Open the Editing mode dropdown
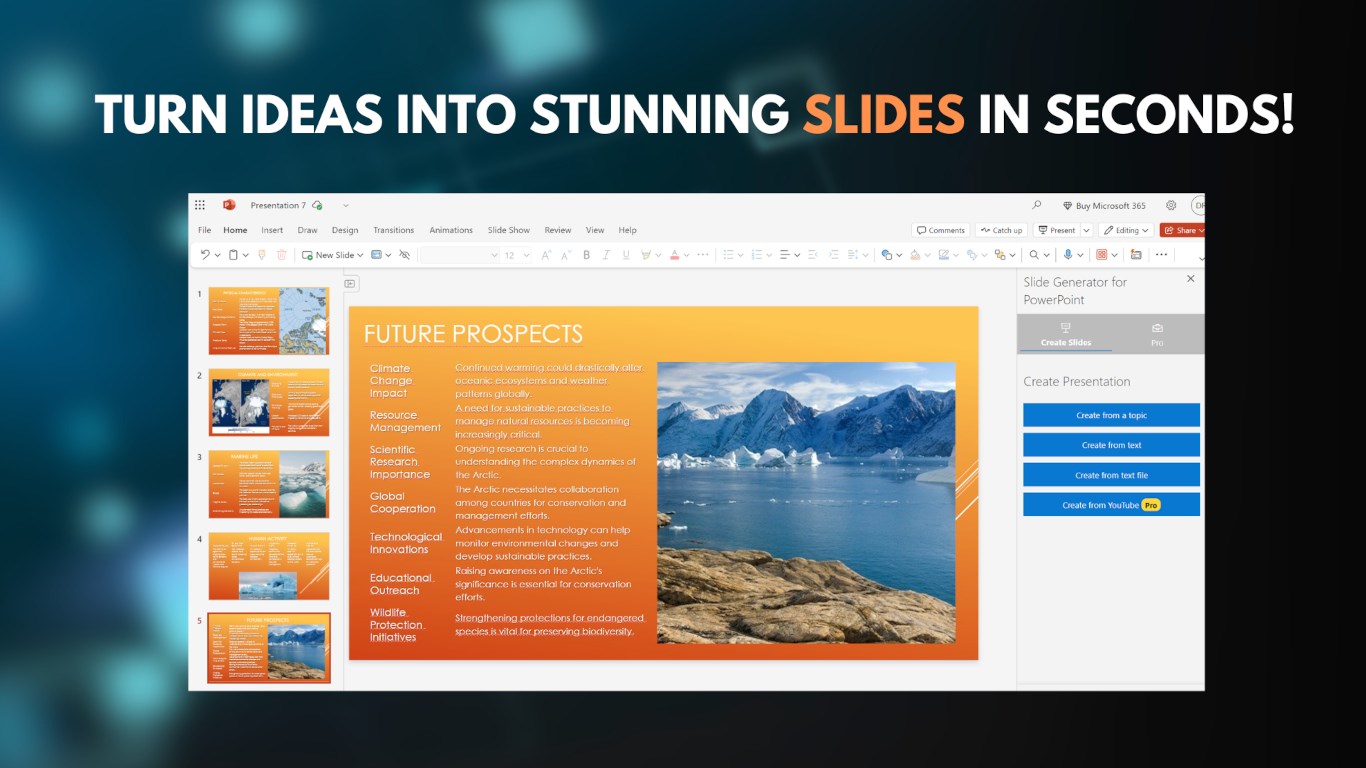This screenshot has height=768, width=1366. tap(1126, 230)
